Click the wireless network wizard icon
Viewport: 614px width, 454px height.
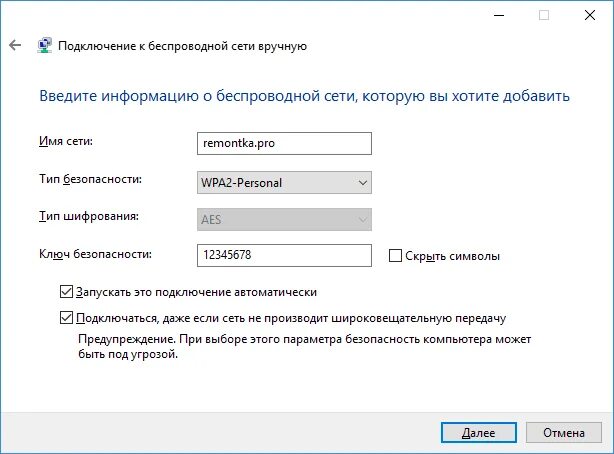coord(45,45)
